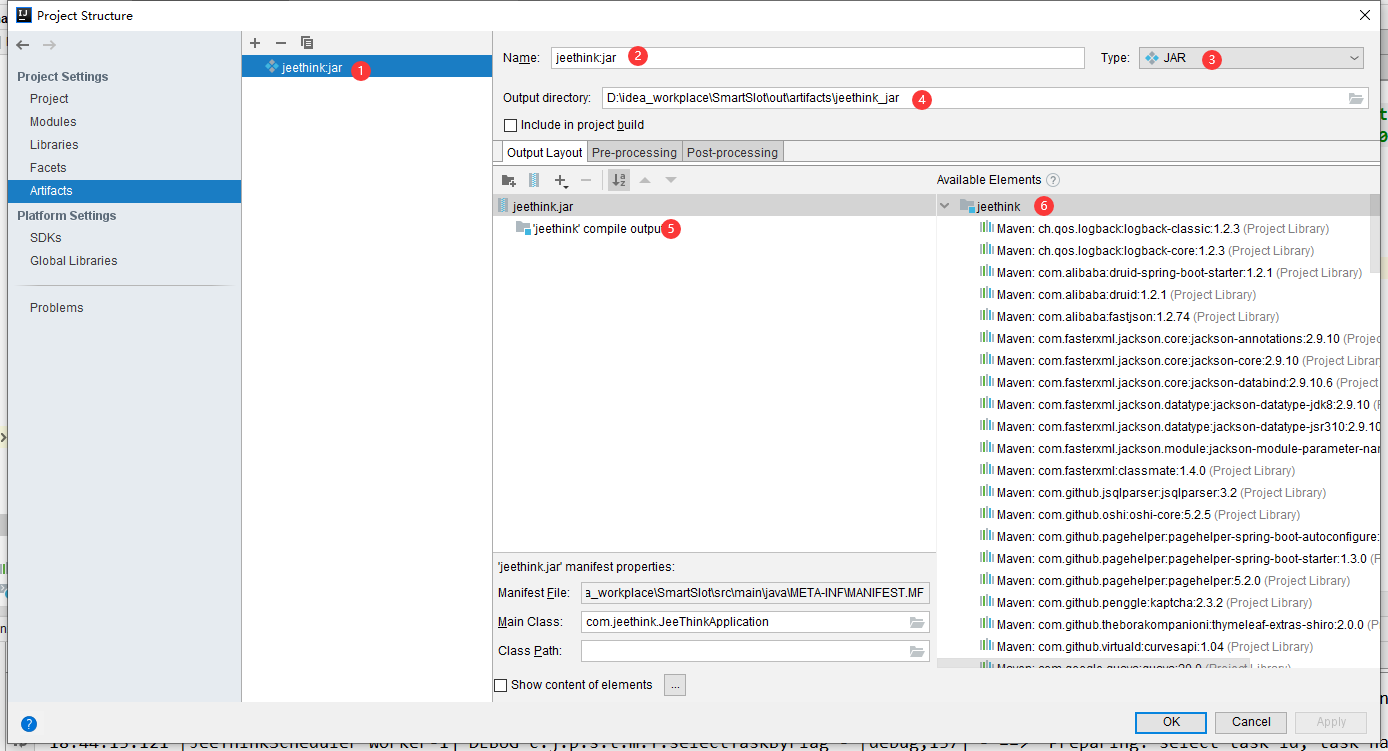
Task: Click the forward navigation arrow
Action: [x=49, y=45]
